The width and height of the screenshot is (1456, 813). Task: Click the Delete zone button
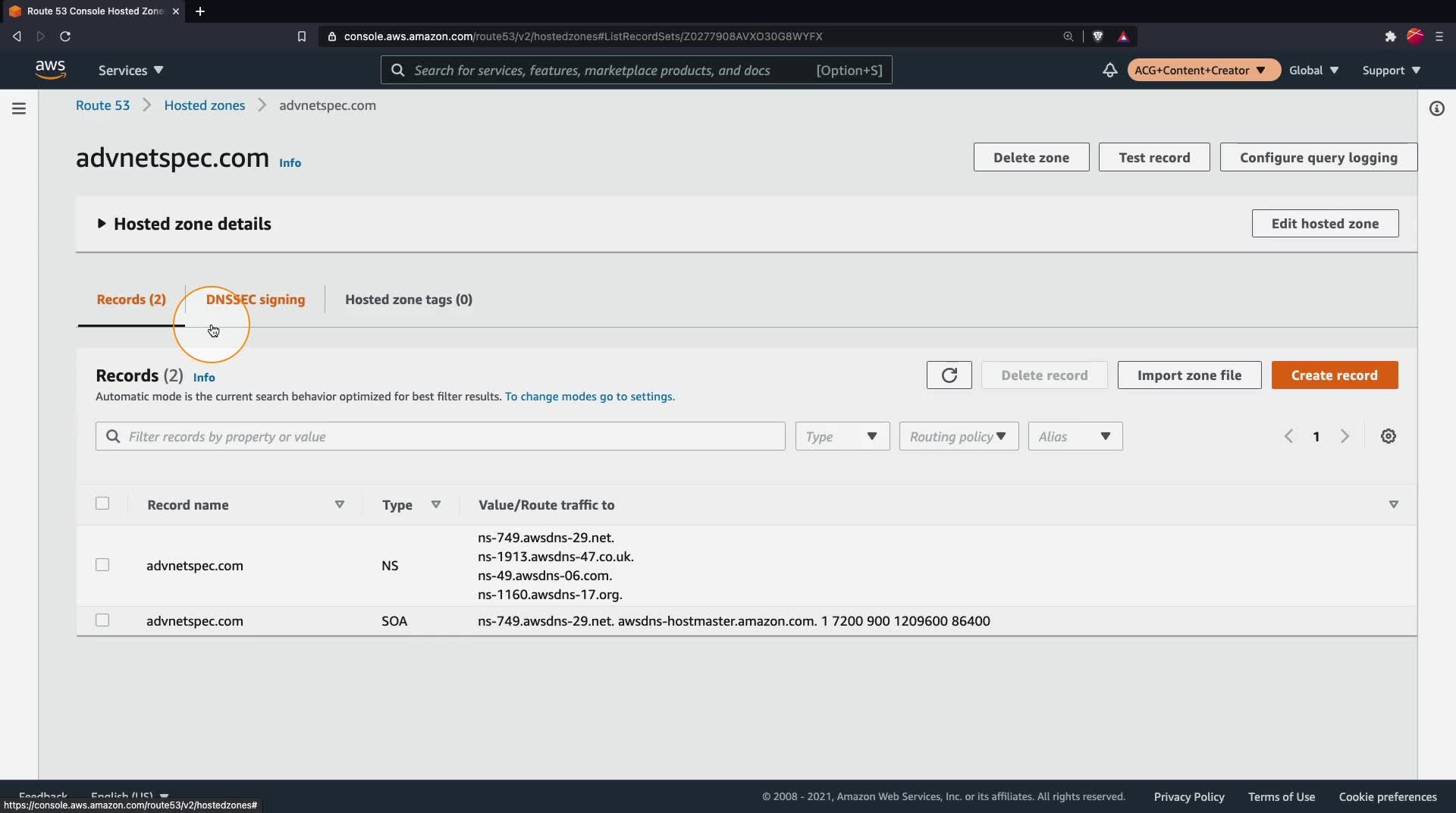coord(1031,157)
